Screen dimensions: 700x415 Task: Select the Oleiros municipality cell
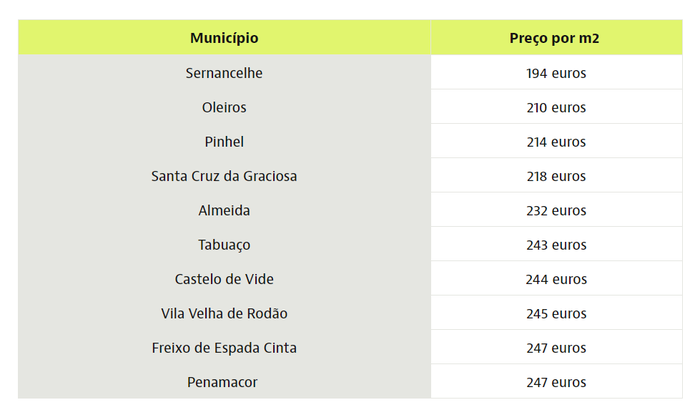[224, 107]
